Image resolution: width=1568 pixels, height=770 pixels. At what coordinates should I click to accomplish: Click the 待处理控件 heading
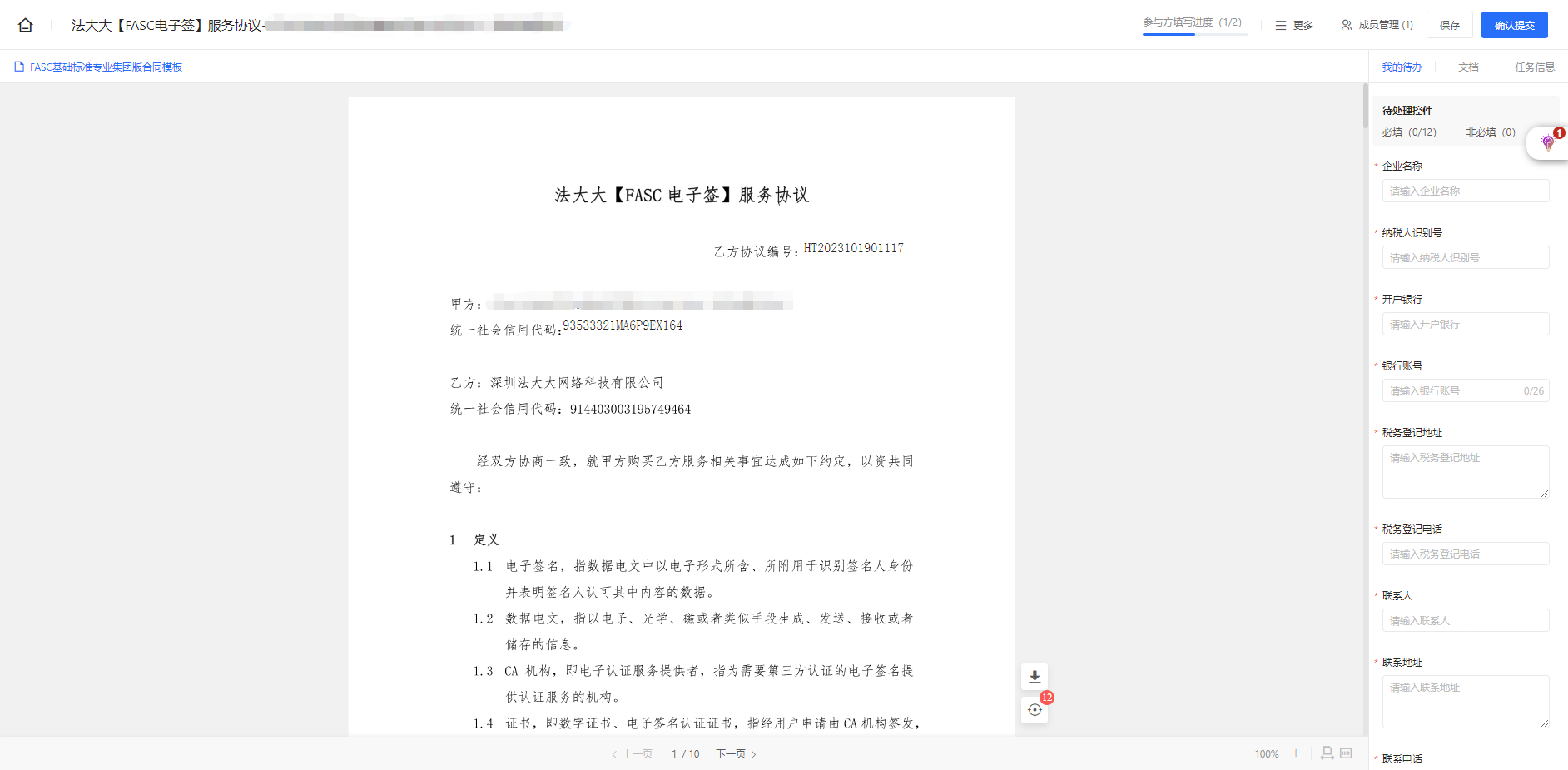[x=1407, y=110]
